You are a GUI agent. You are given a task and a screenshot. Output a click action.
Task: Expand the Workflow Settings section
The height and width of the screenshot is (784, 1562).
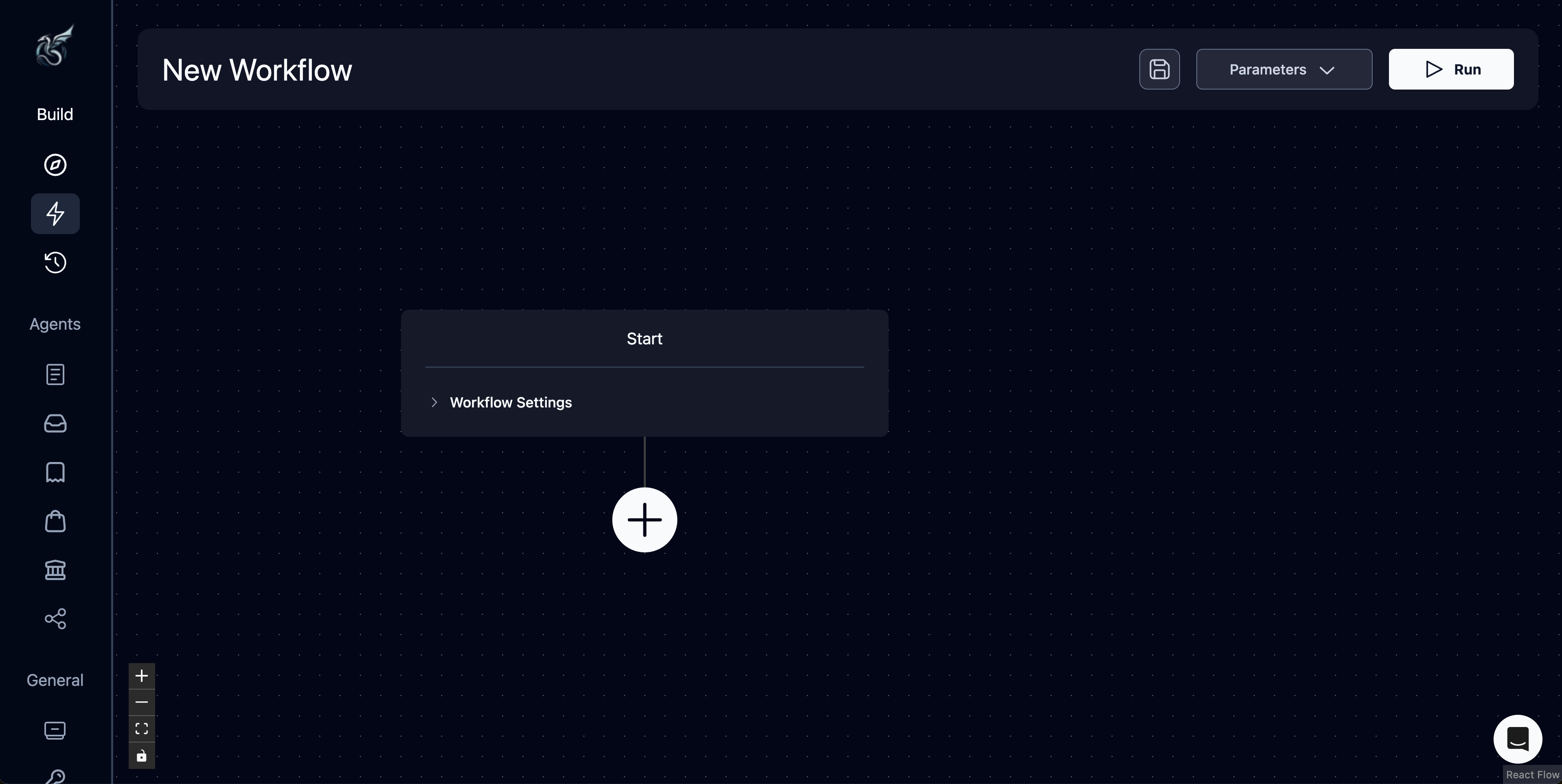pos(510,402)
